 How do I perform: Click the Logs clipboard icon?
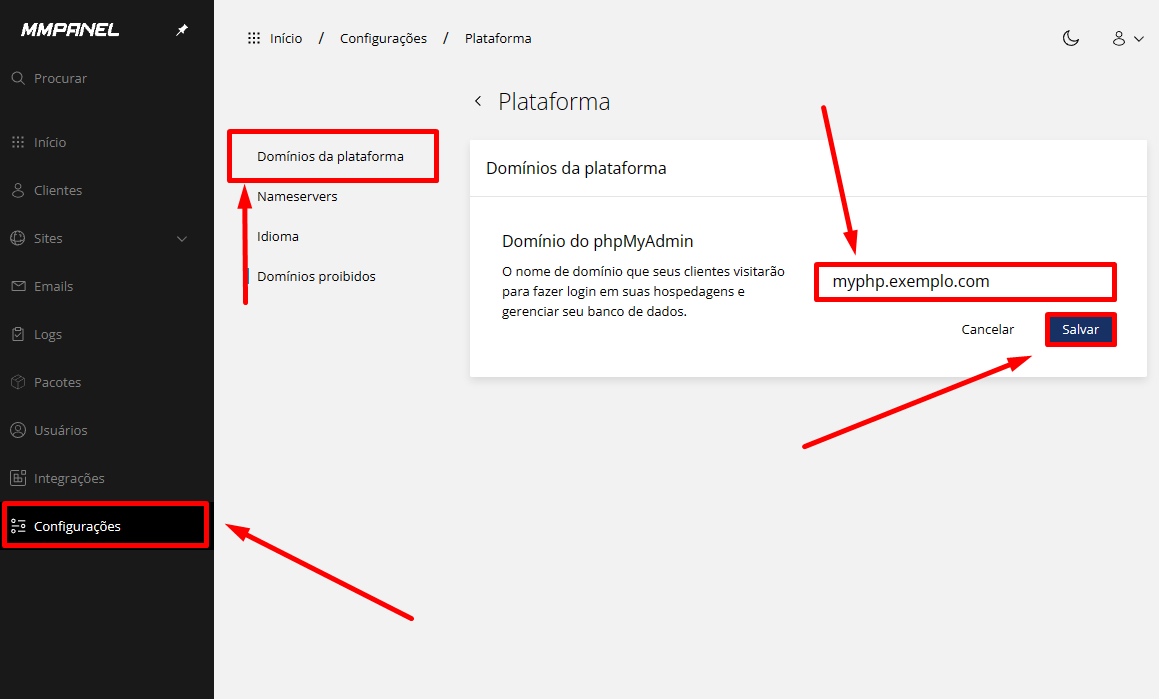click(x=18, y=334)
